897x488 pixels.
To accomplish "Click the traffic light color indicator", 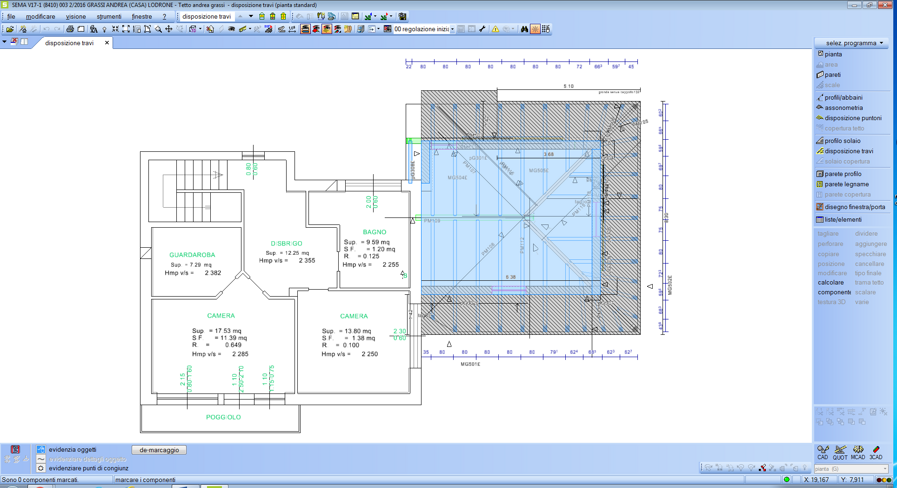I will [884, 480].
